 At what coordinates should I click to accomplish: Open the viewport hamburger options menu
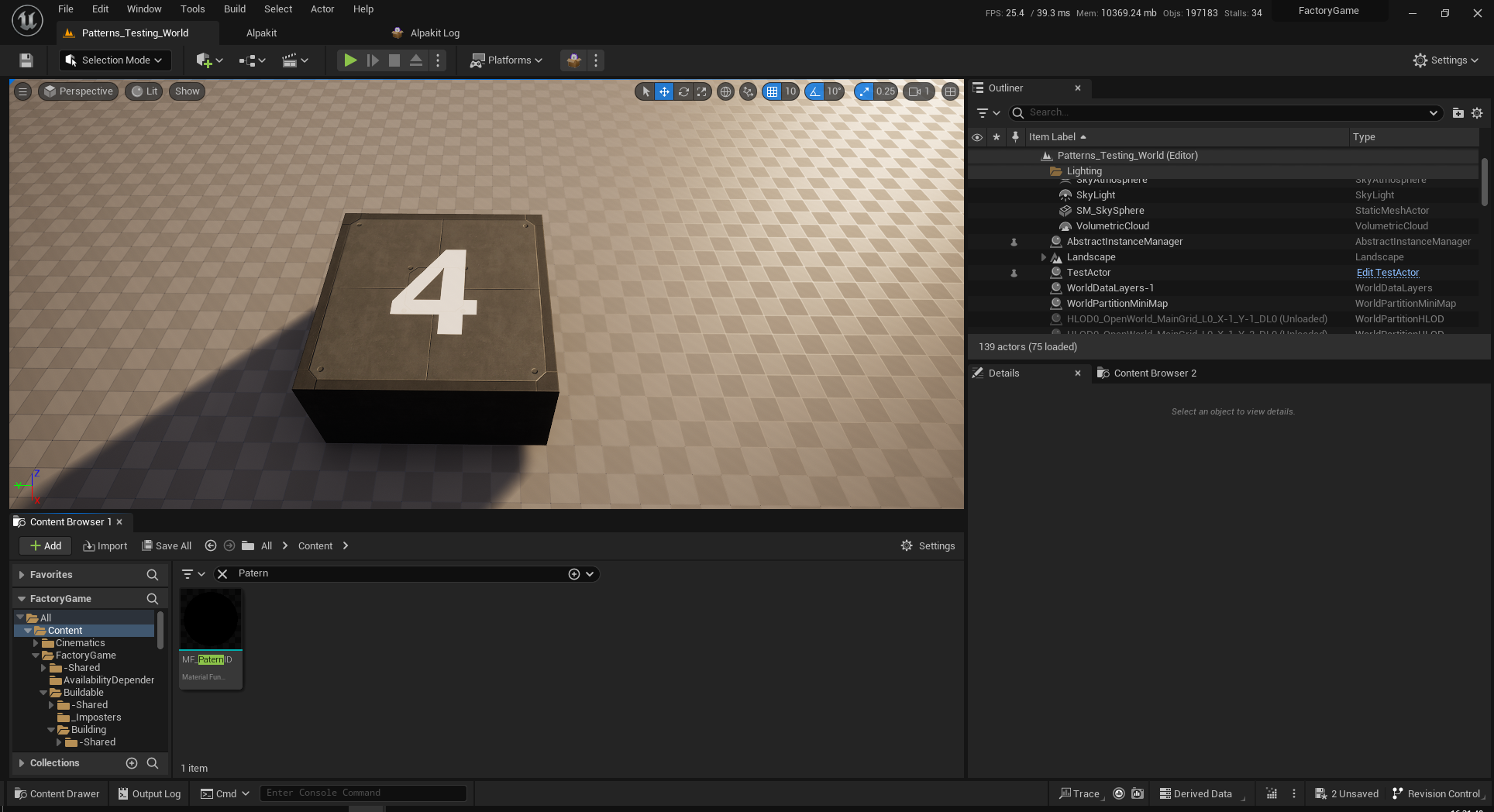pyautogui.click(x=23, y=91)
